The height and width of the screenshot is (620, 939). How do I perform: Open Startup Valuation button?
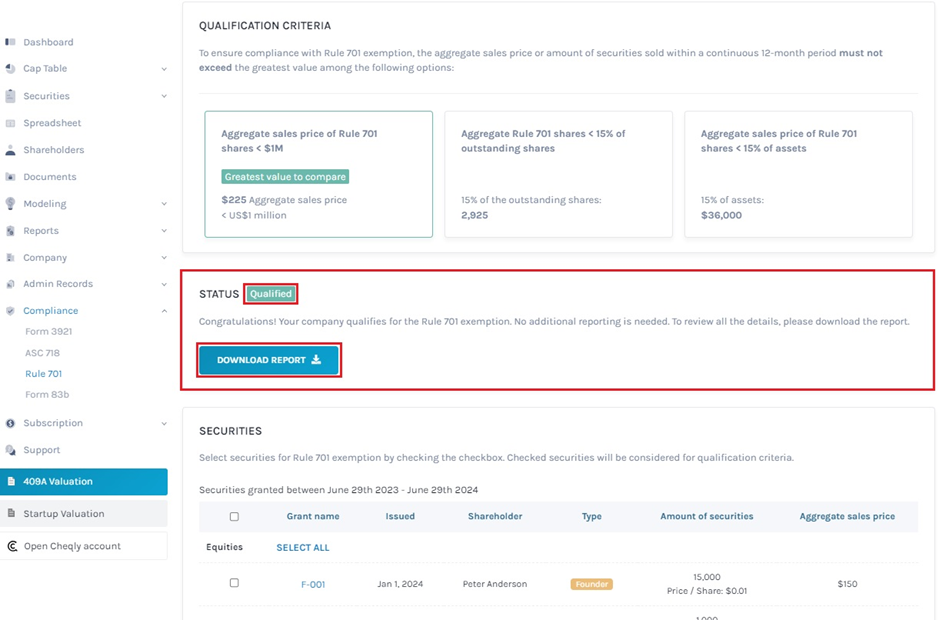pyautogui.click(x=84, y=513)
